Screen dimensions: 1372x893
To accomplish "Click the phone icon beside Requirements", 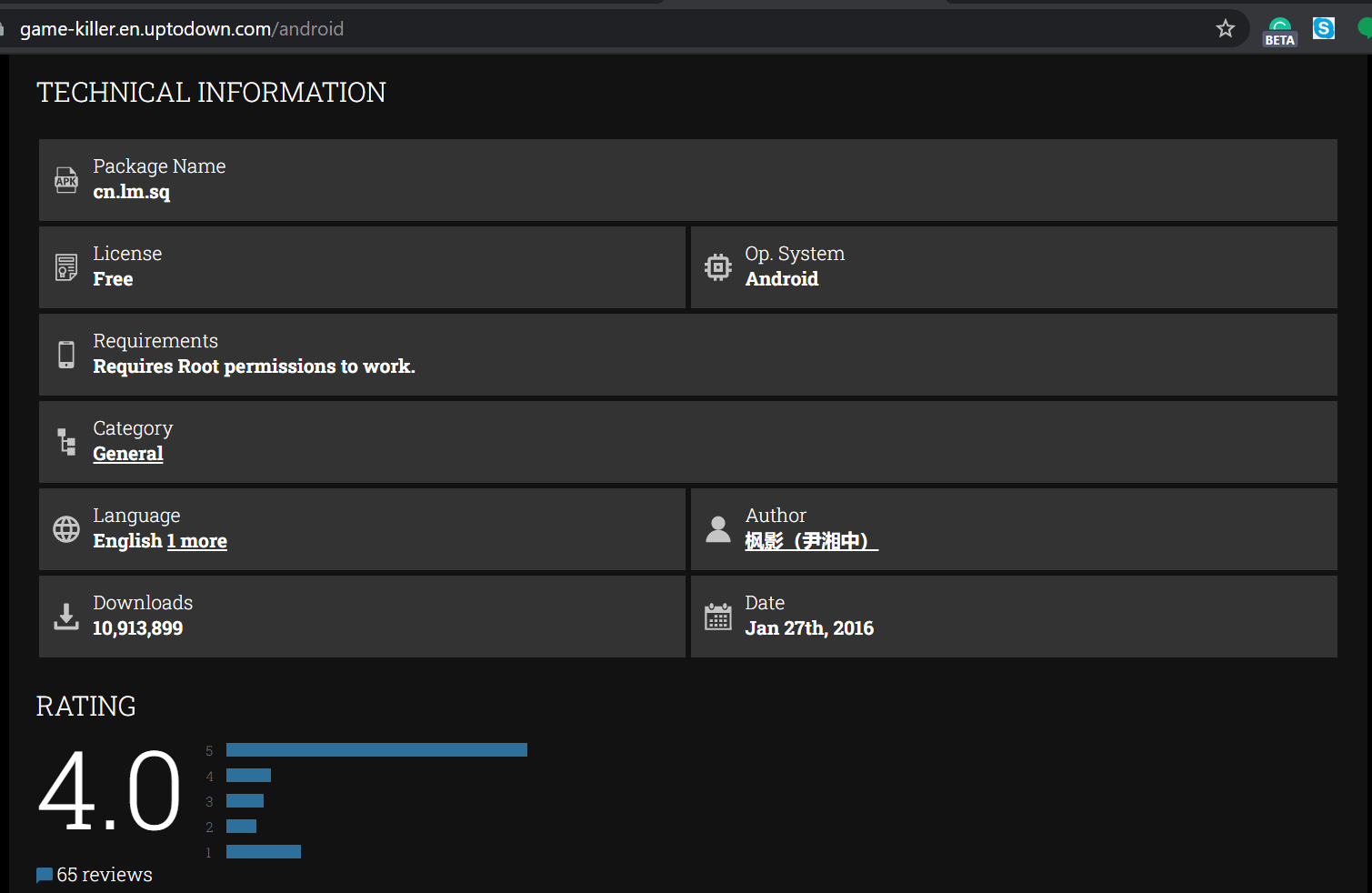I will click(66, 355).
